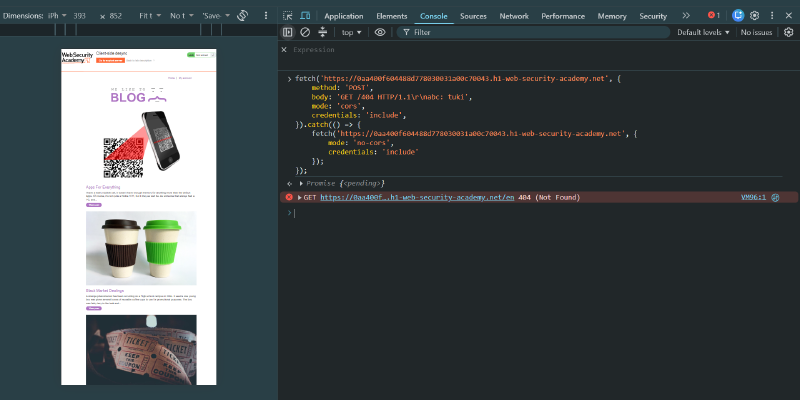Expand the GET 404 error message
This screenshot has width=800, height=400.
pos(300,197)
